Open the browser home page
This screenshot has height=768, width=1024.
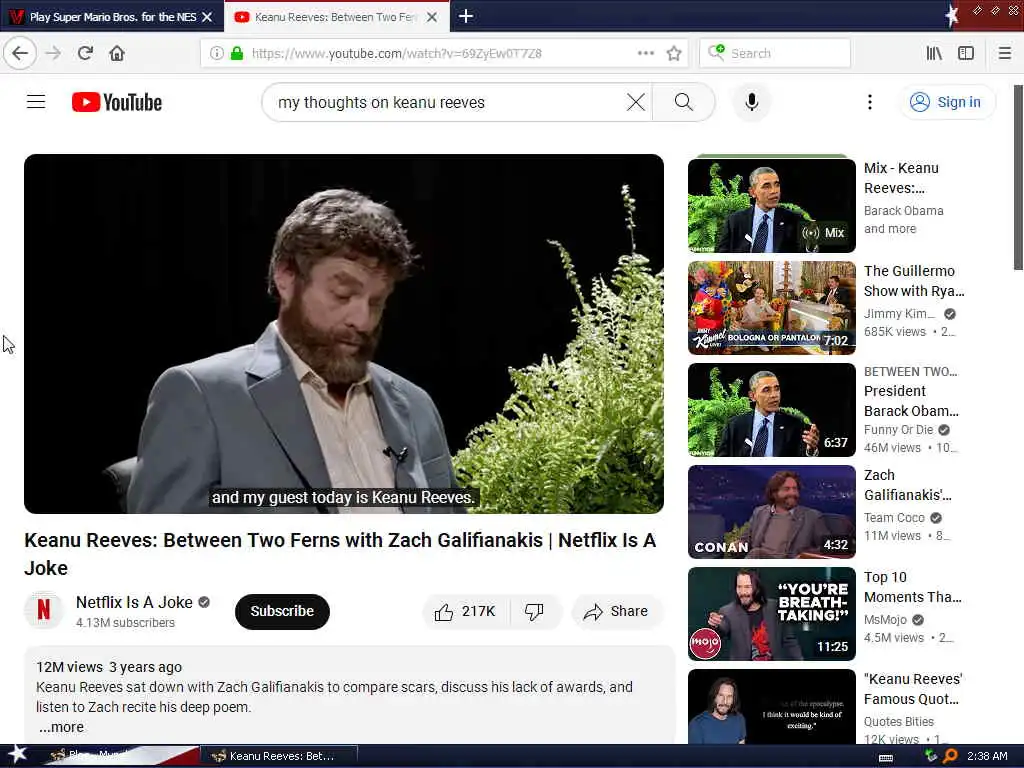coord(117,53)
